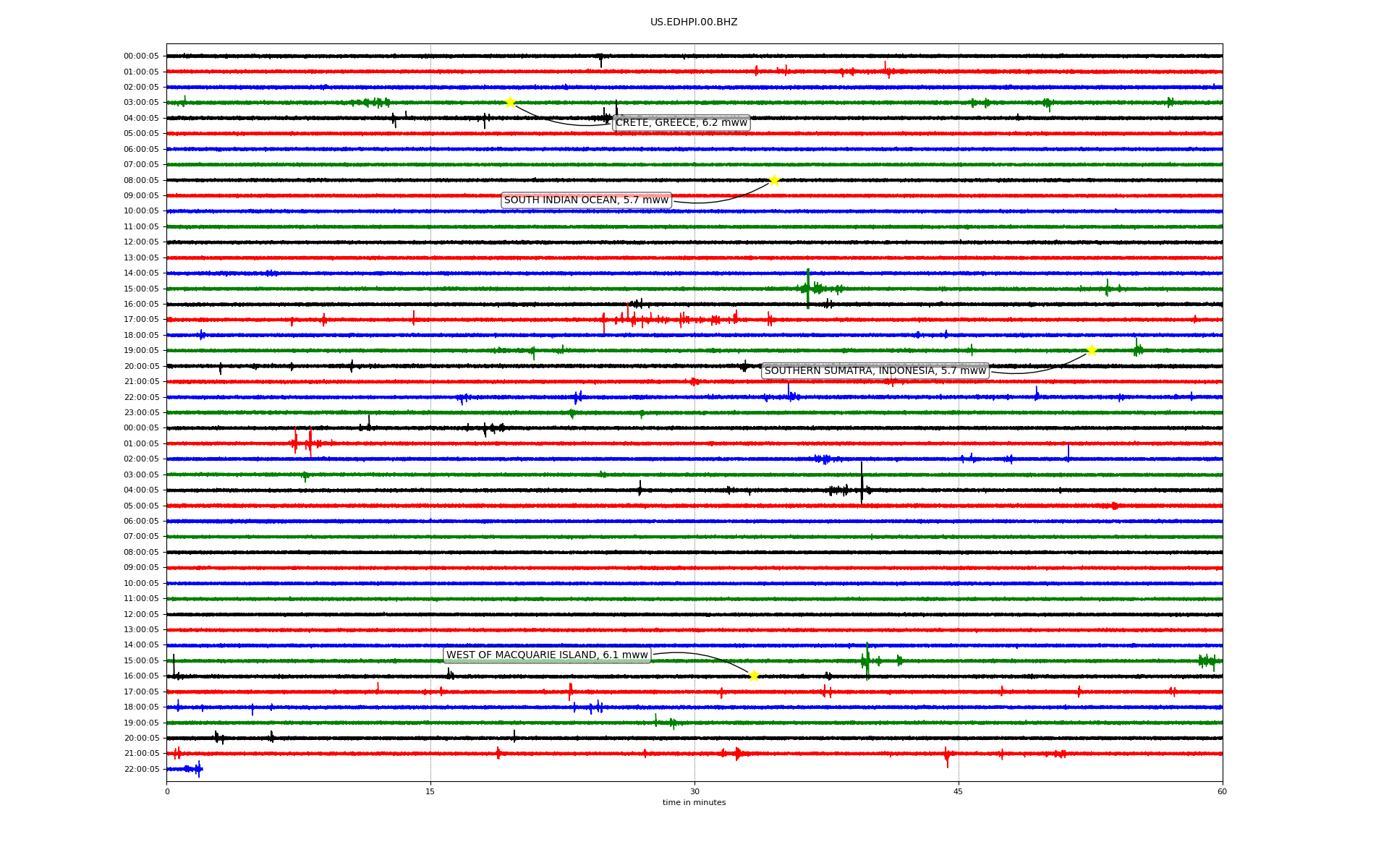Screen dimensions: 1389x868
Task: Click the x-axis tick label 0
Action: click(167, 791)
